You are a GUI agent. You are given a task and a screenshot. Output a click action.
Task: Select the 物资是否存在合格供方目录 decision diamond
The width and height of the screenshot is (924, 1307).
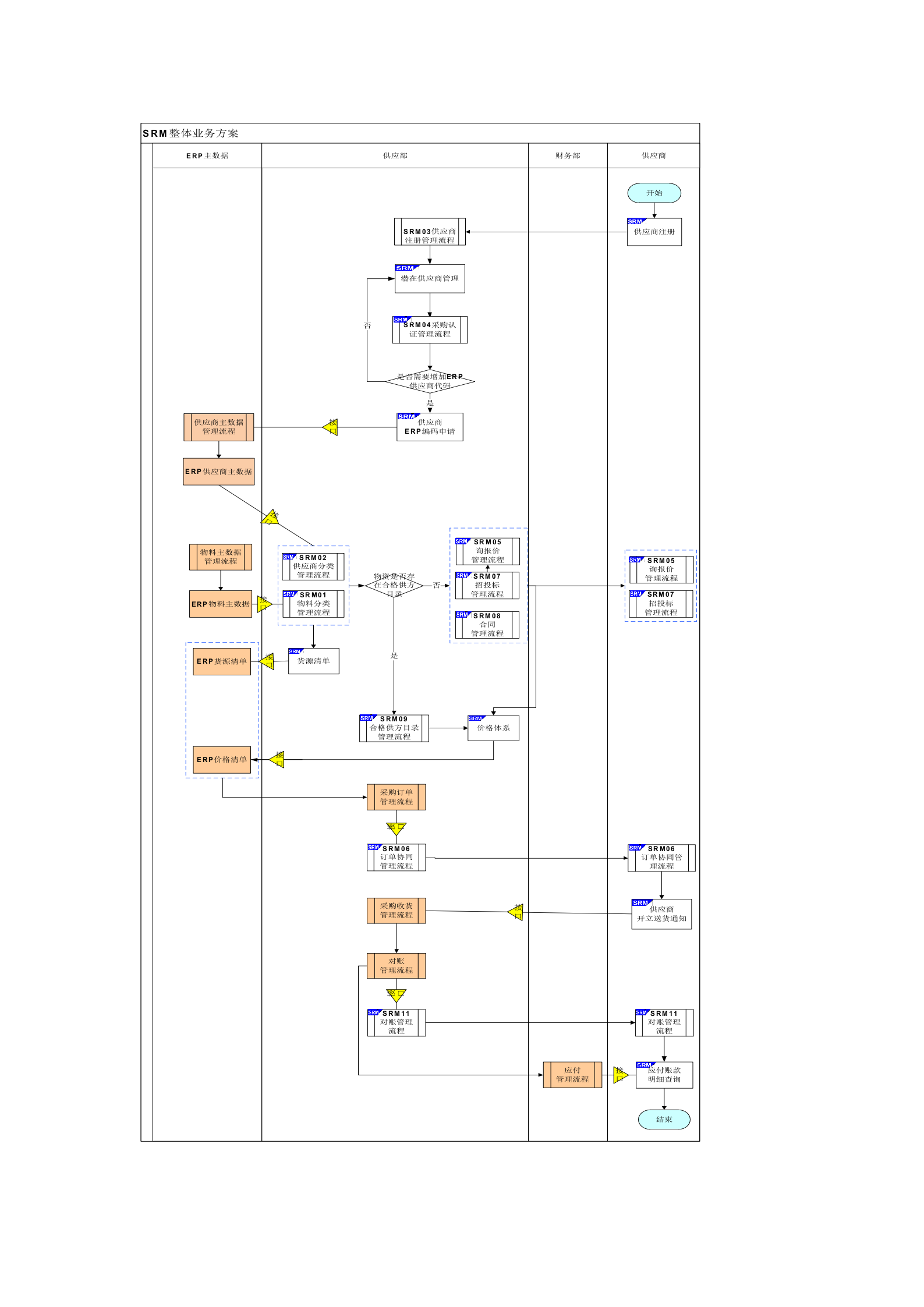[394, 585]
